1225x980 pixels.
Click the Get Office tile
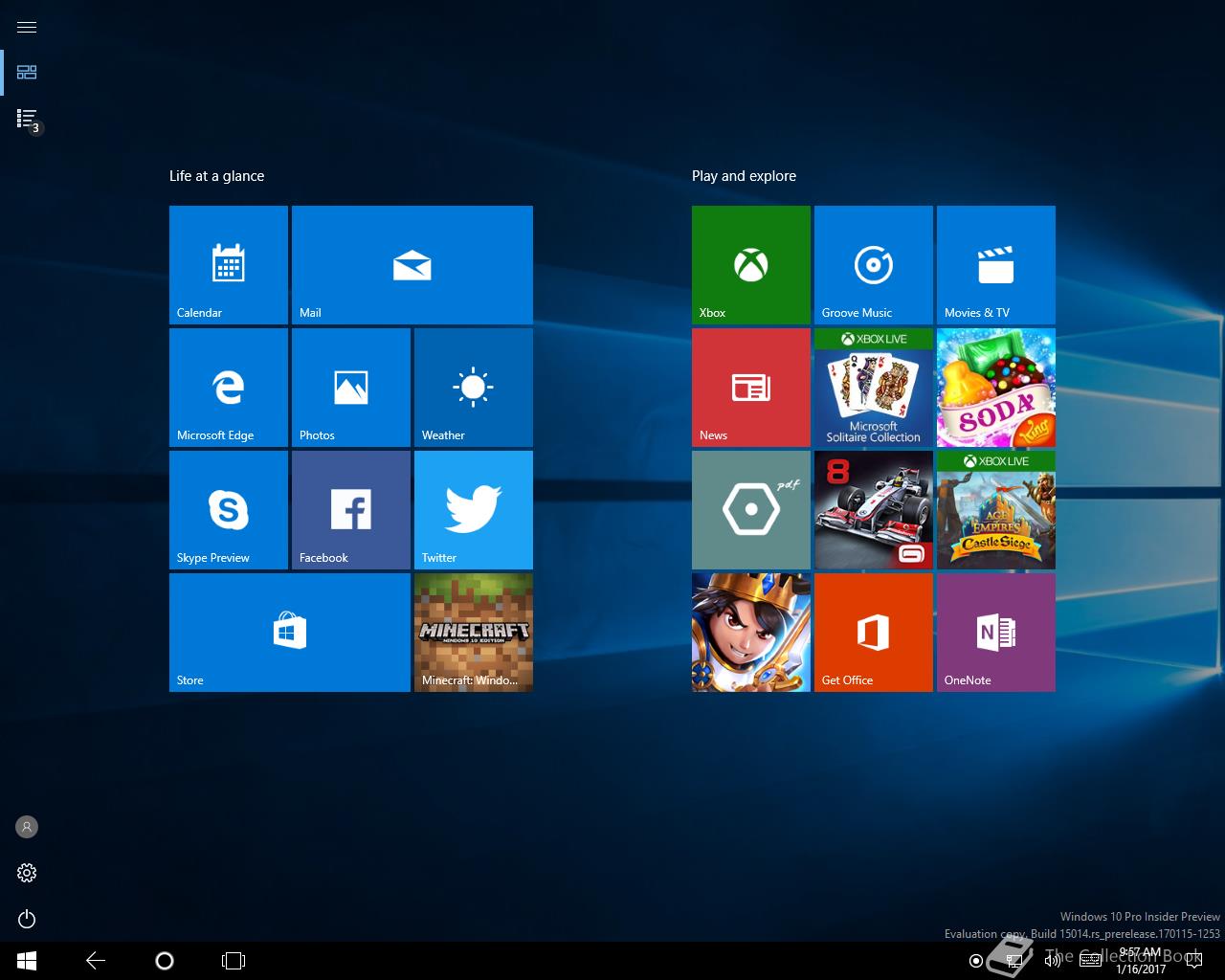pyautogui.click(x=873, y=632)
